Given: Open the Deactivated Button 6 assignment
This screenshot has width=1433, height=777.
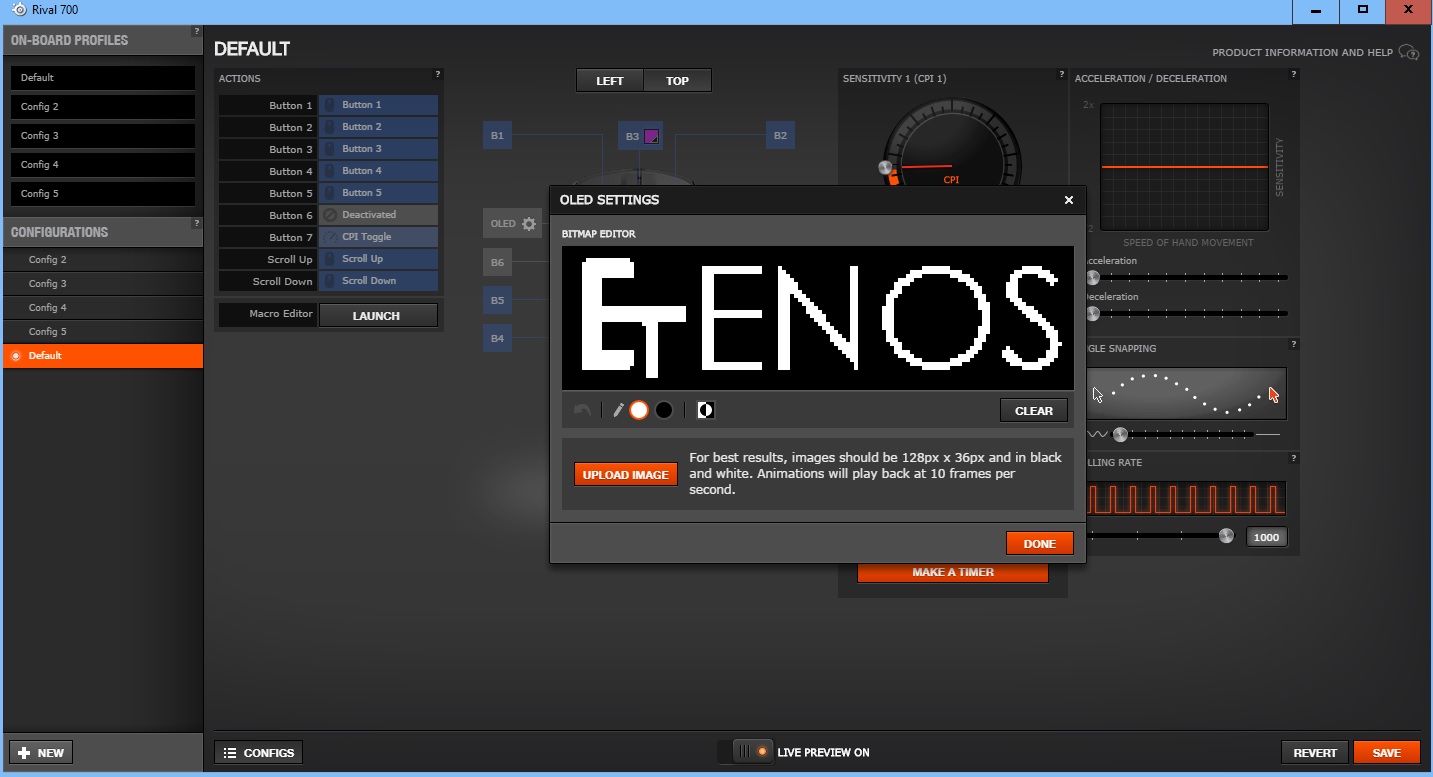Looking at the screenshot, I should [378, 215].
